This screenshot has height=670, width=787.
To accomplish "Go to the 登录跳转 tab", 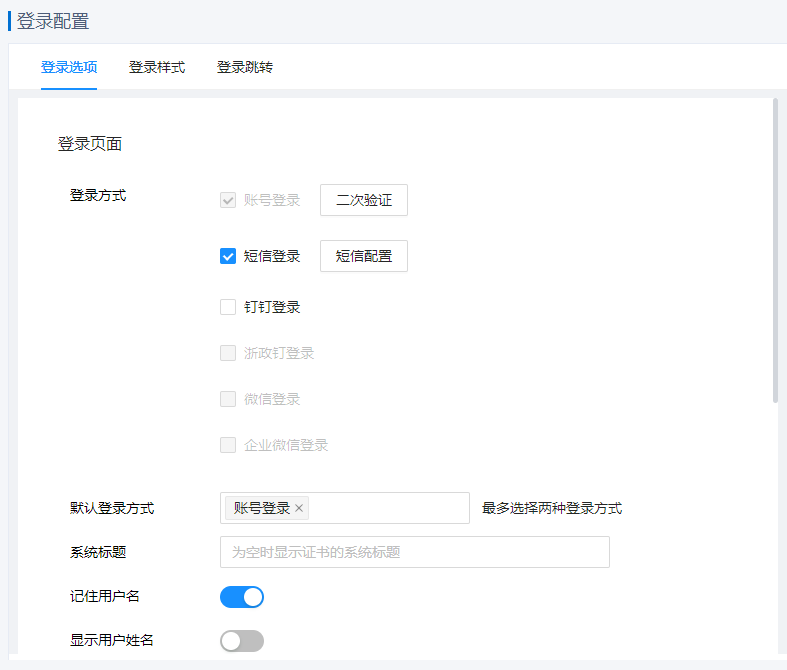I will pyautogui.click(x=245, y=68).
